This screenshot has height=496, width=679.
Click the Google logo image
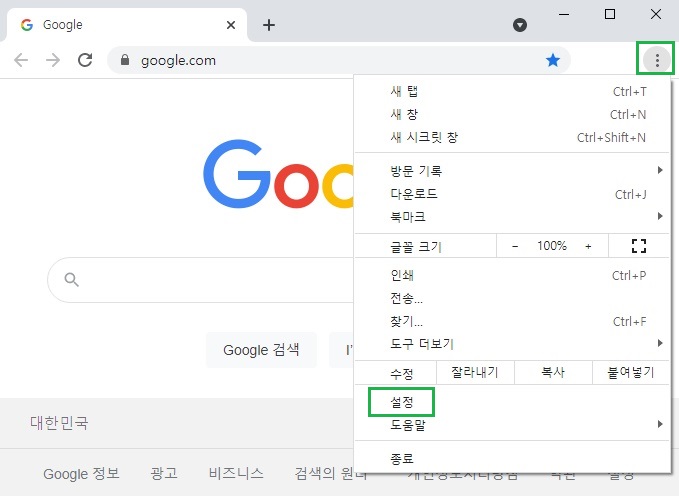(x=278, y=174)
